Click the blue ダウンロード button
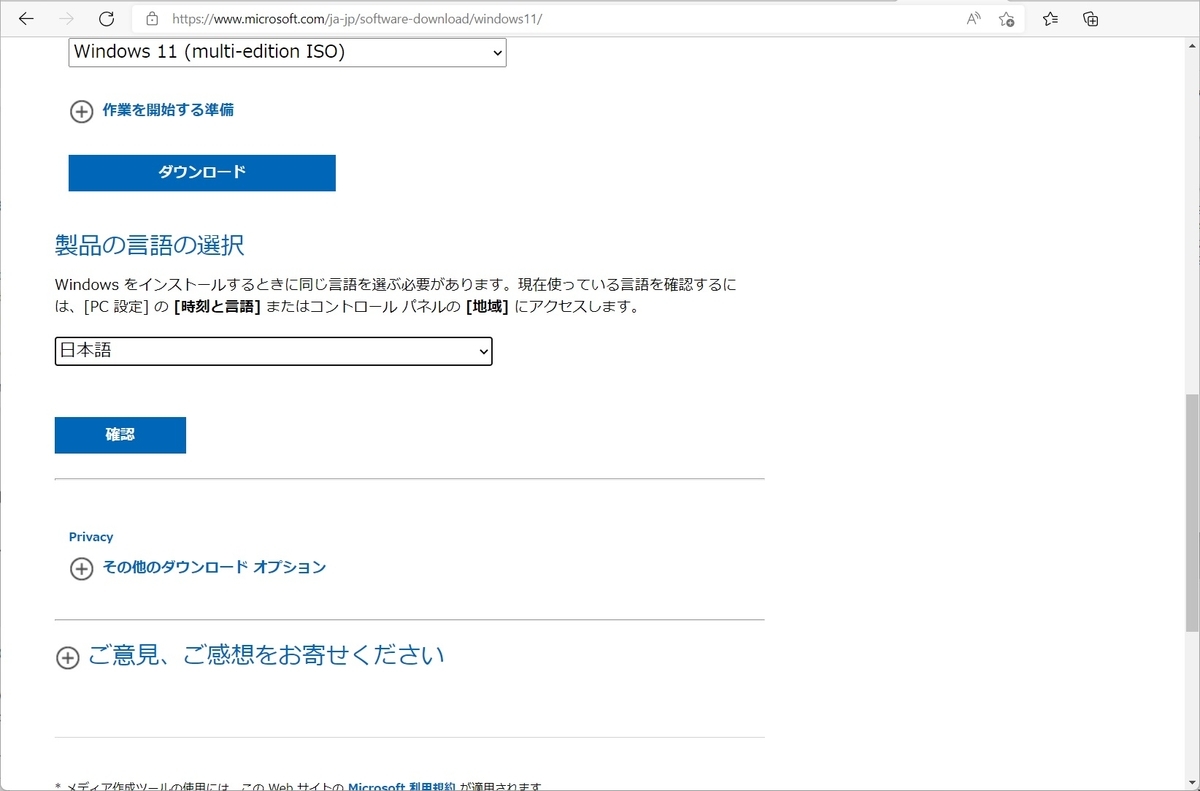 tap(201, 172)
